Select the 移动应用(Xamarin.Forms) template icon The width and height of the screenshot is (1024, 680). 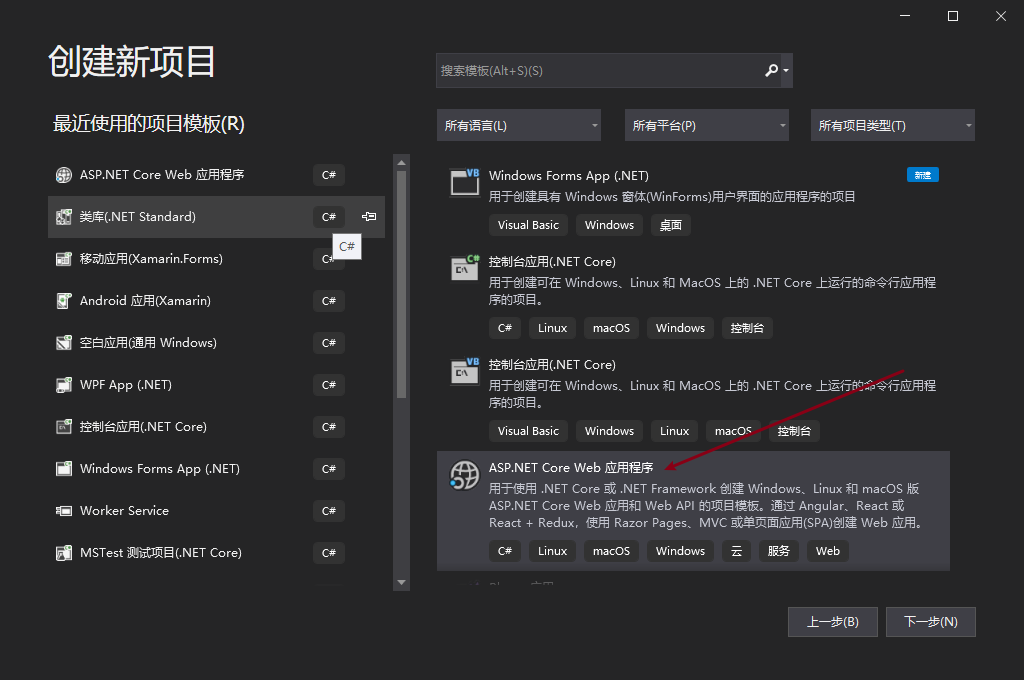pos(64,259)
